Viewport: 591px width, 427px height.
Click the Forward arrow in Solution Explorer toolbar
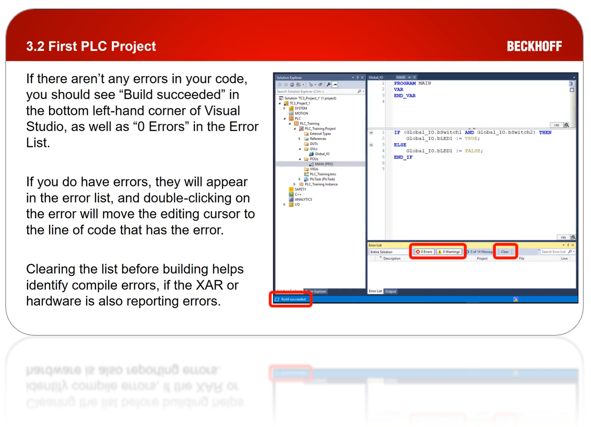(x=286, y=84)
